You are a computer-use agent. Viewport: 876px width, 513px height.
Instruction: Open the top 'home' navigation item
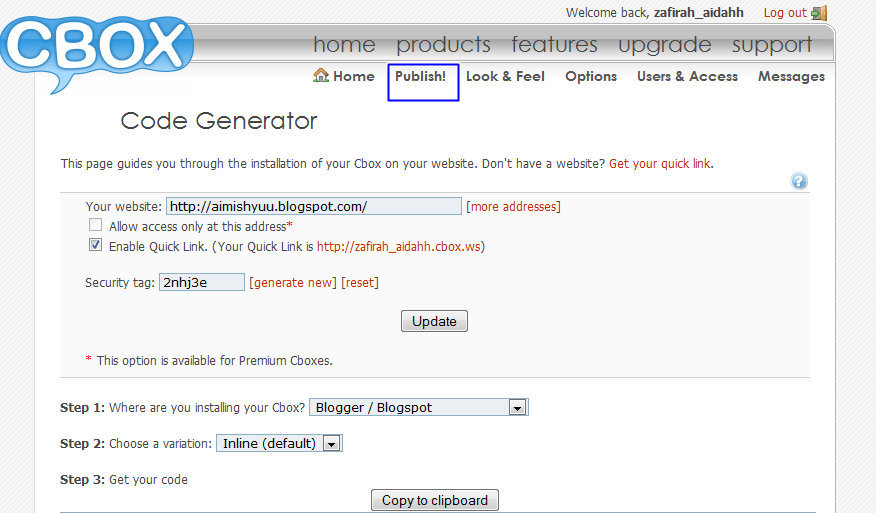(x=344, y=44)
